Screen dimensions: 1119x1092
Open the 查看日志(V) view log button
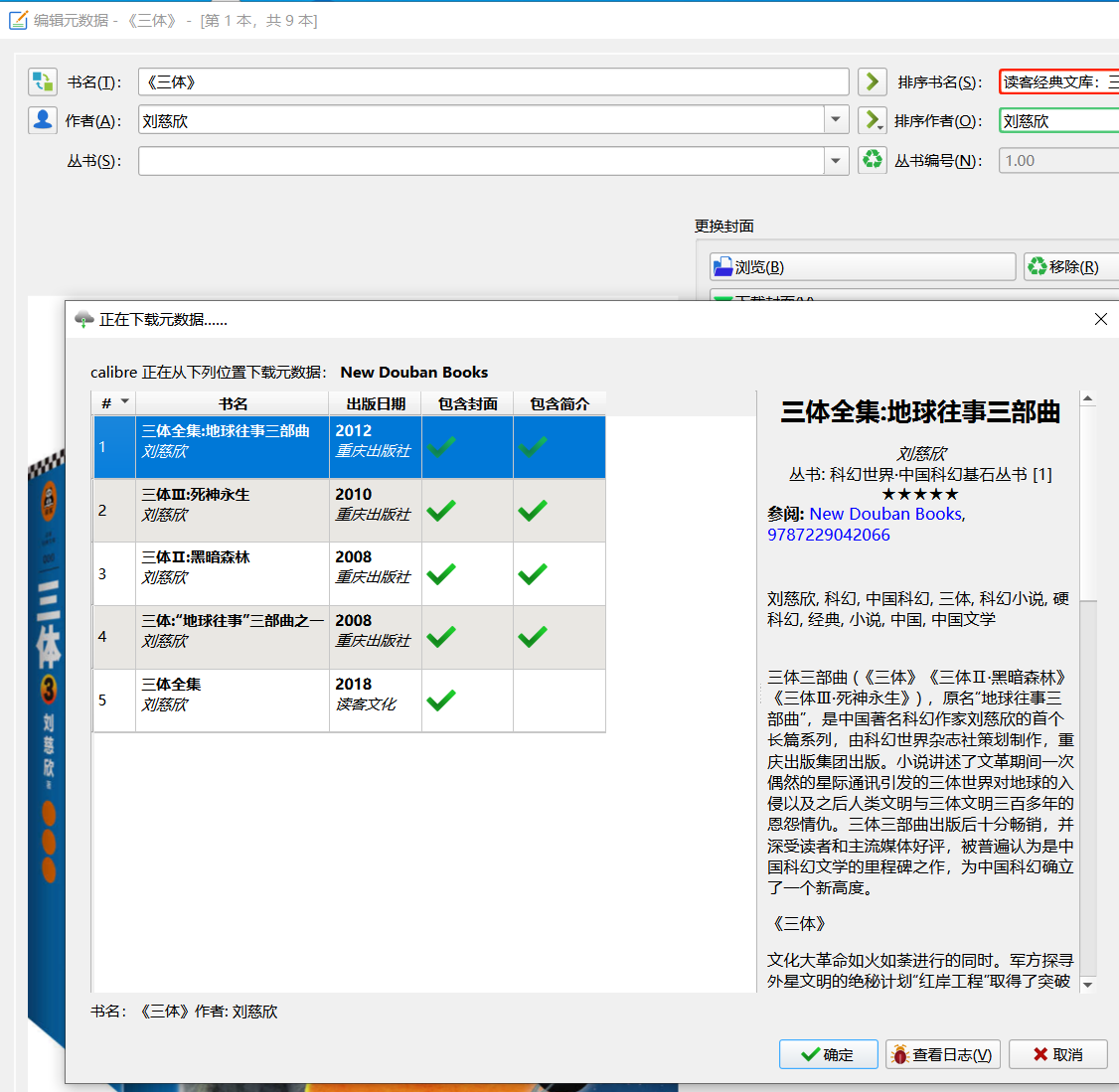point(943,1054)
